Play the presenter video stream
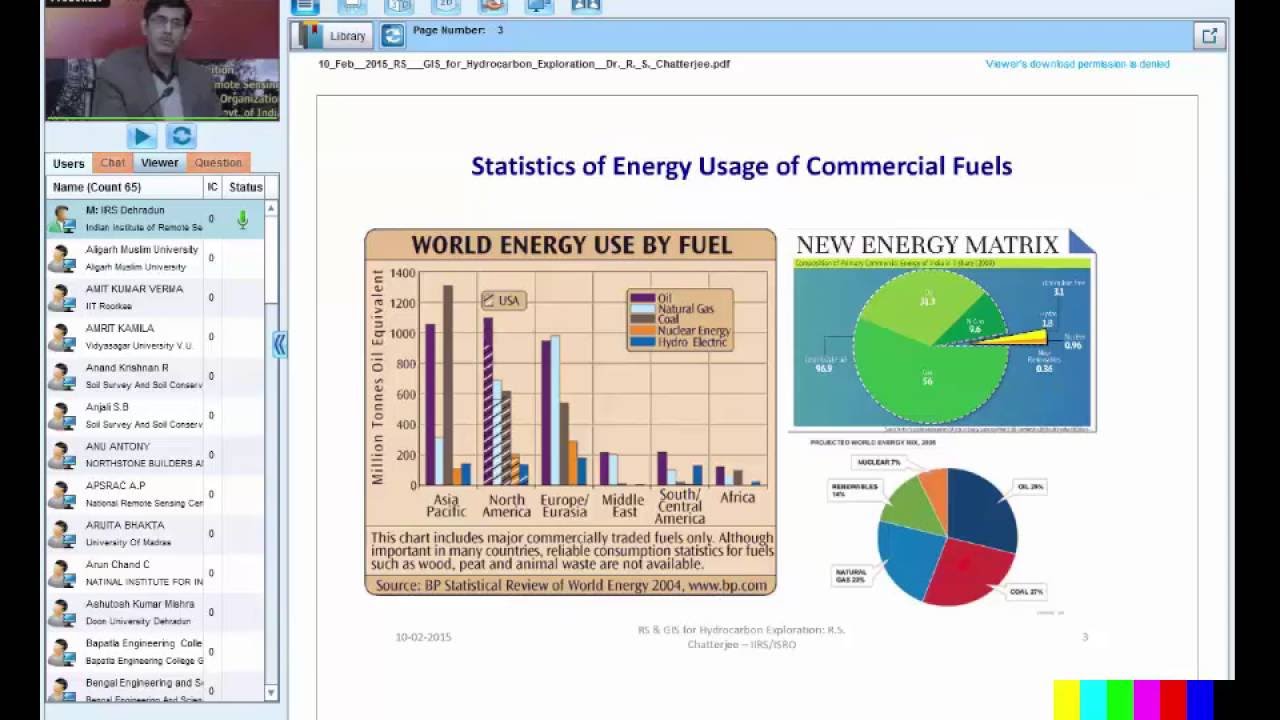Screen dimensions: 1280x720 142,136
